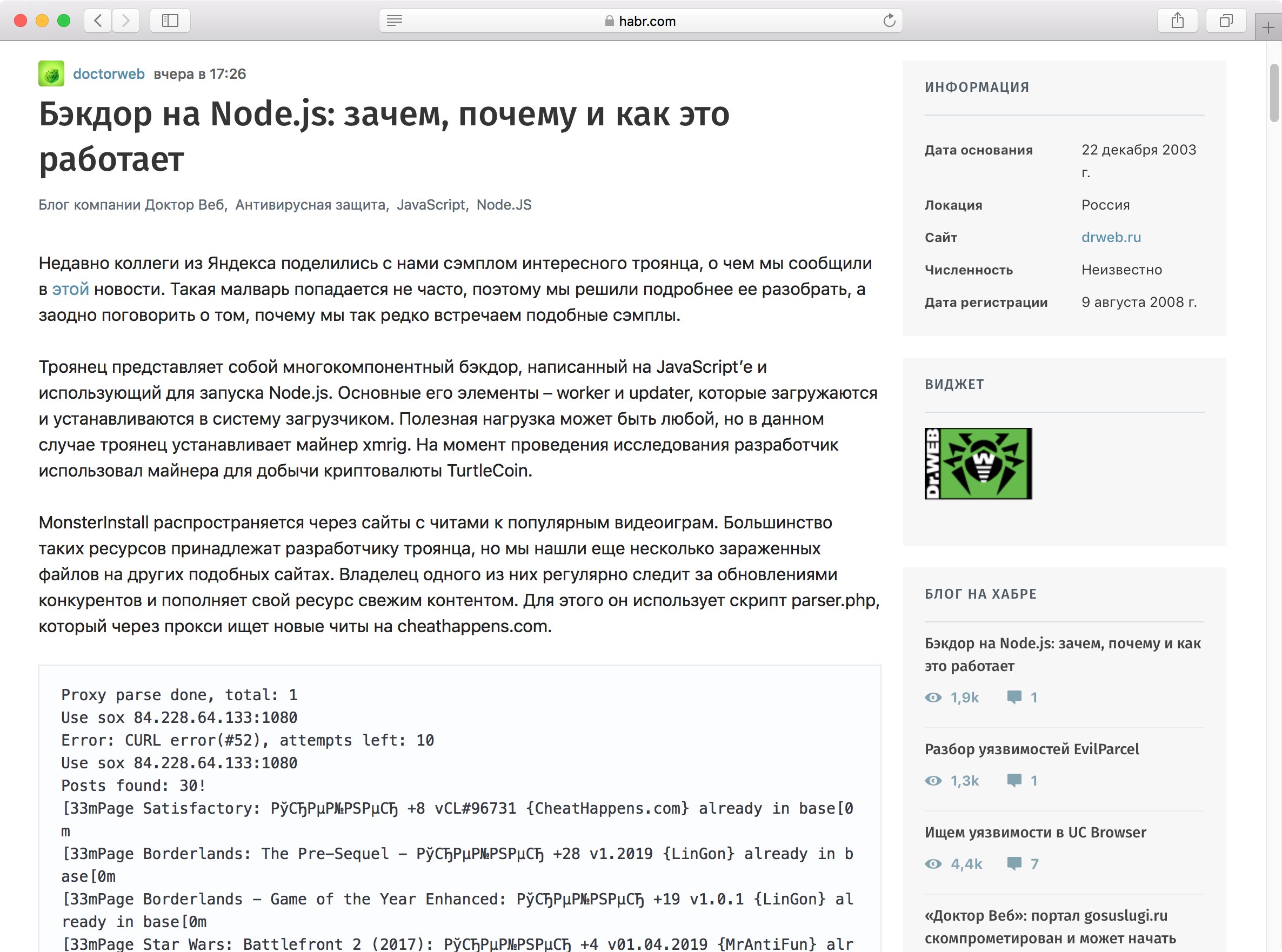Image resolution: width=1282 pixels, height=952 pixels.
Task: Click the page vertical scrollbar thumb
Action: (1274, 93)
